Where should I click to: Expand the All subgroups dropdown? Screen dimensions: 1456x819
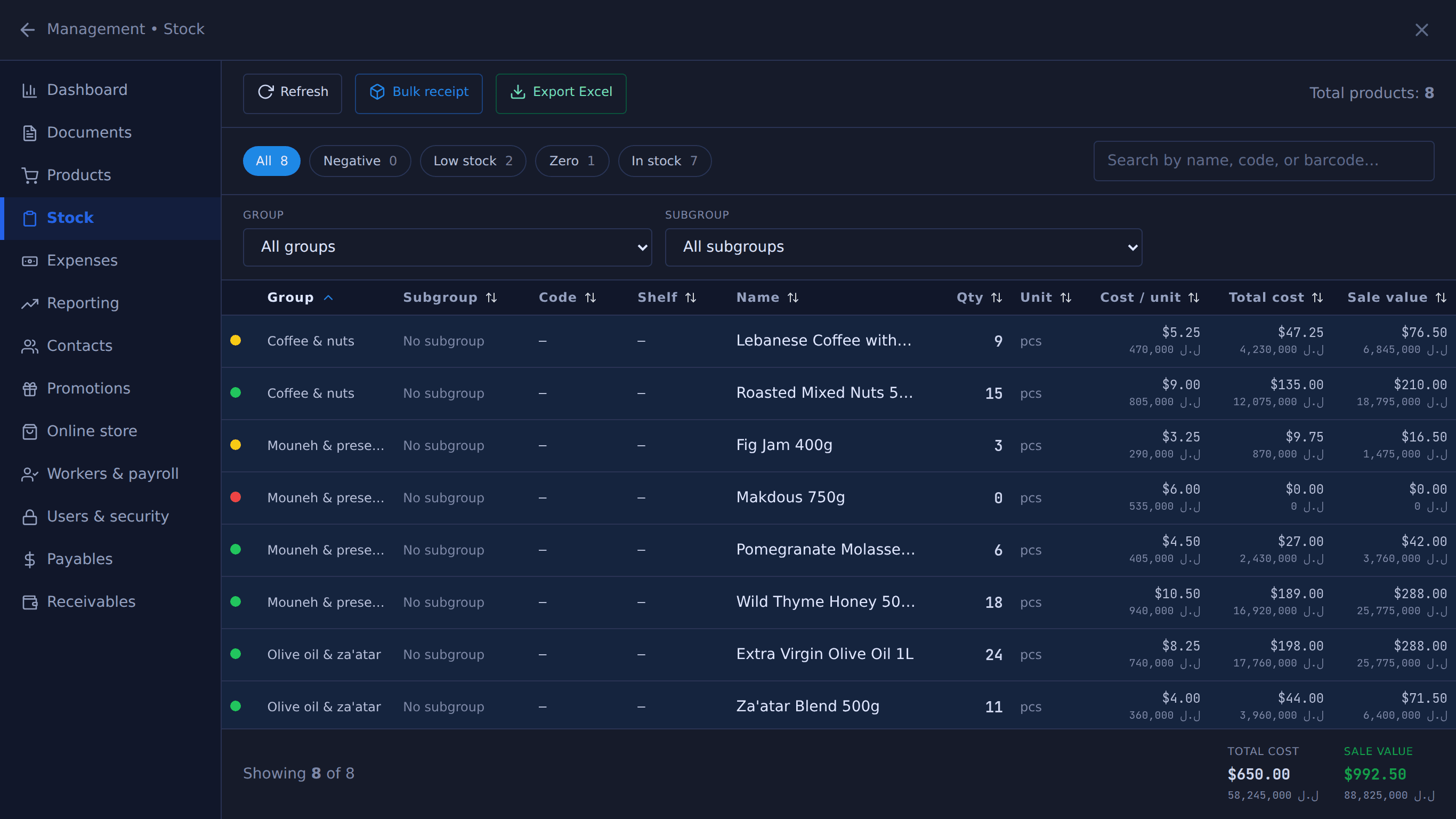(x=903, y=247)
